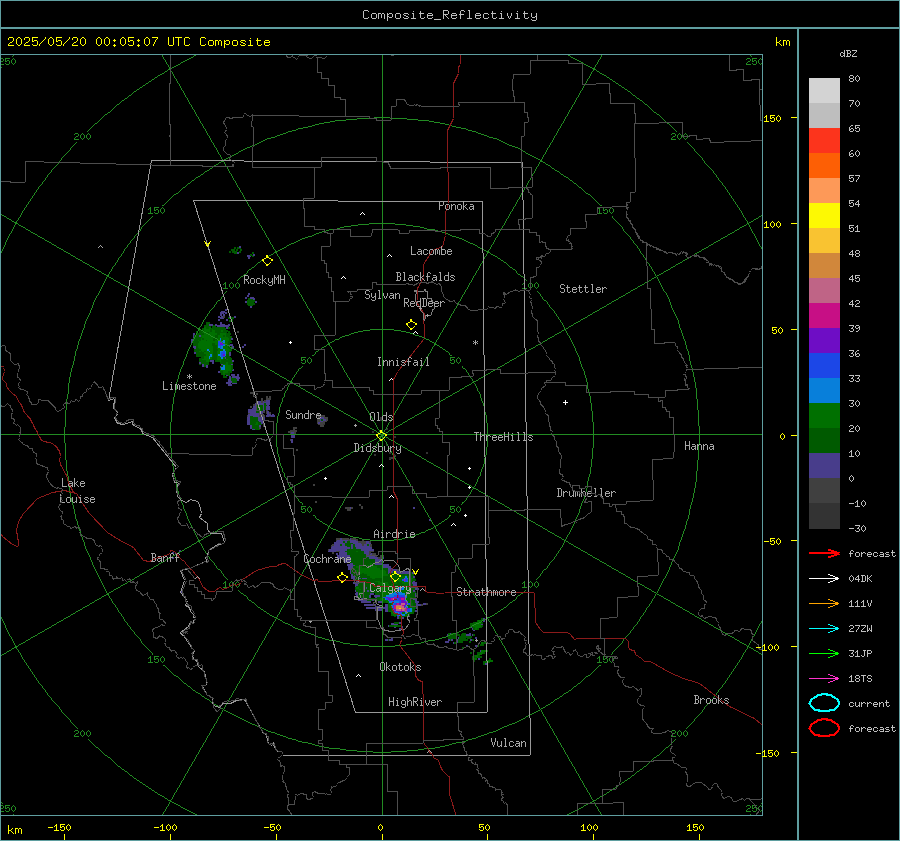Click the Didsbury label
This screenshot has height=841, width=900.
click(377, 448)
